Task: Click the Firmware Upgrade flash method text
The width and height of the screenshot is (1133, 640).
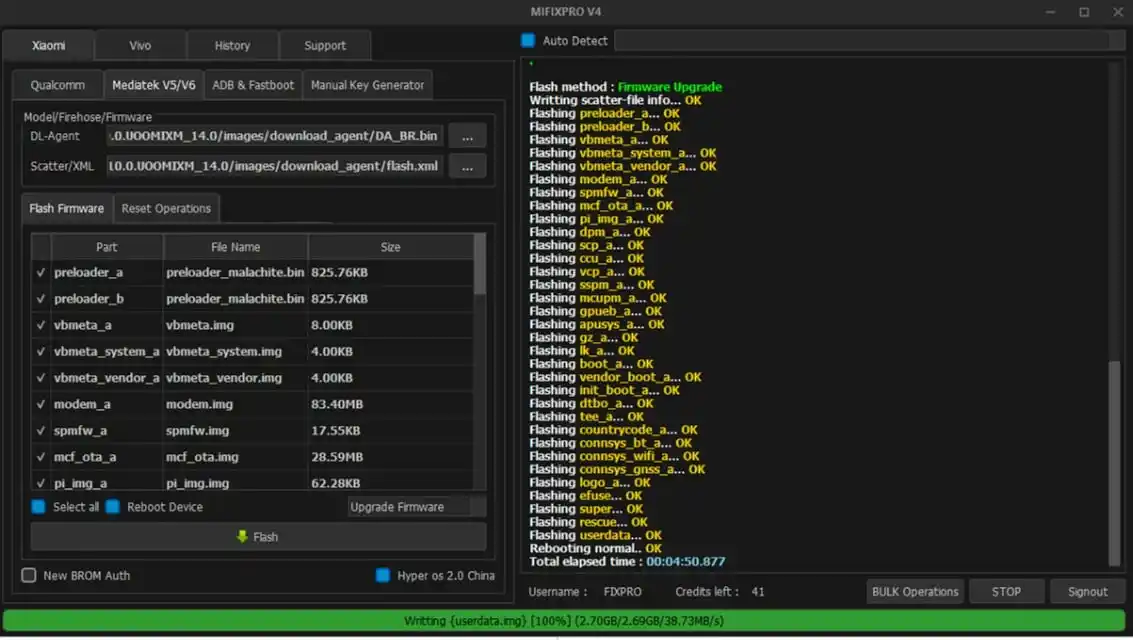Action: coord(669,87)
